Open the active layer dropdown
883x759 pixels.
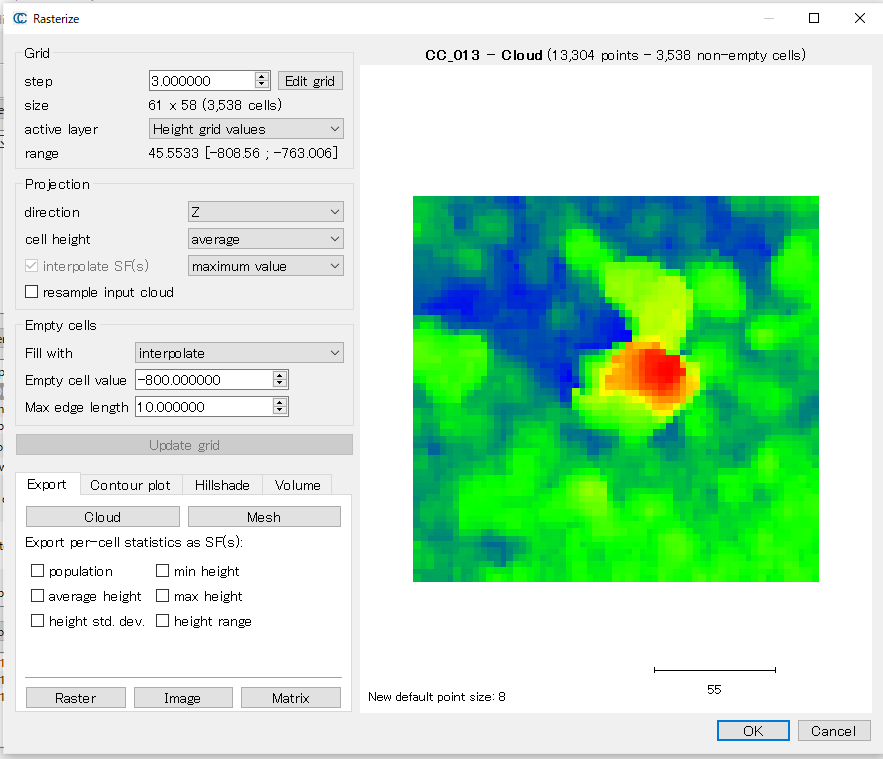click(x=245, y=129)
